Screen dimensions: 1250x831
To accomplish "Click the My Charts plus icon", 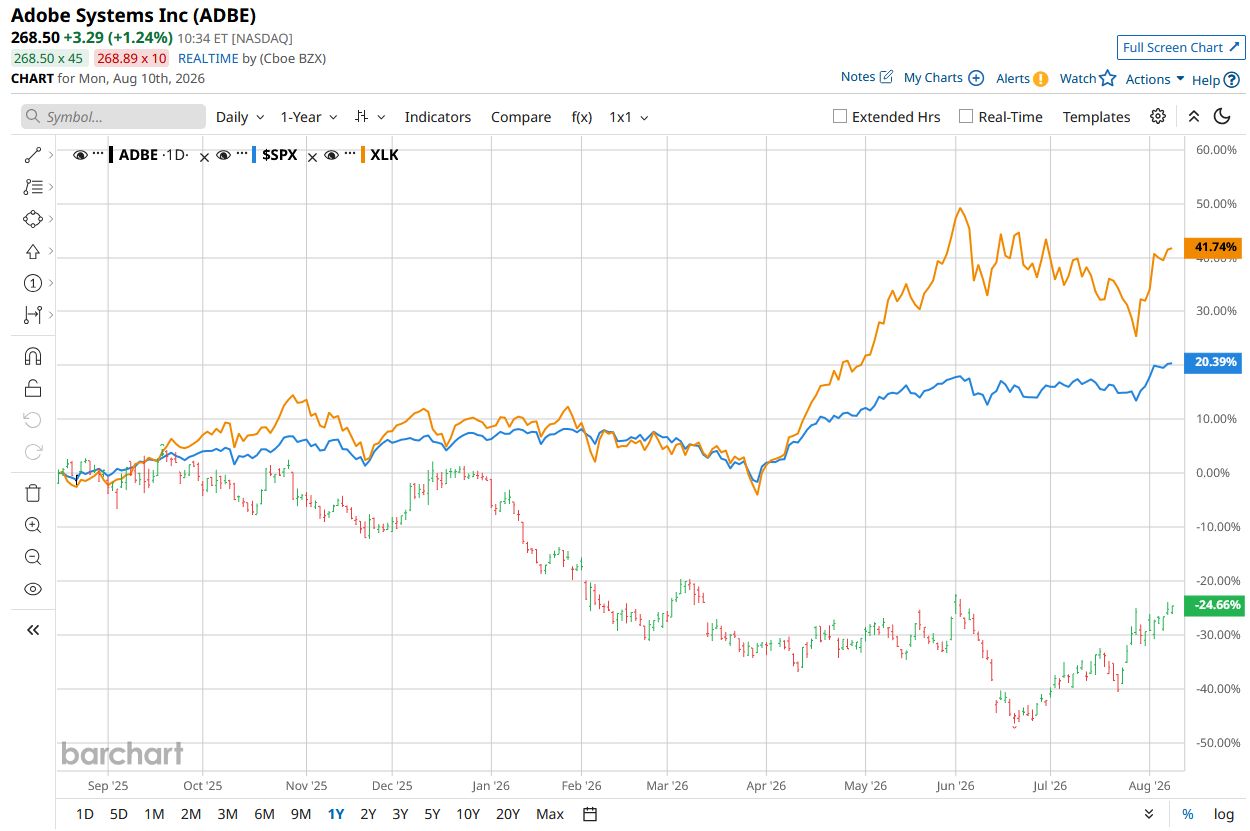I will [976, 78].
